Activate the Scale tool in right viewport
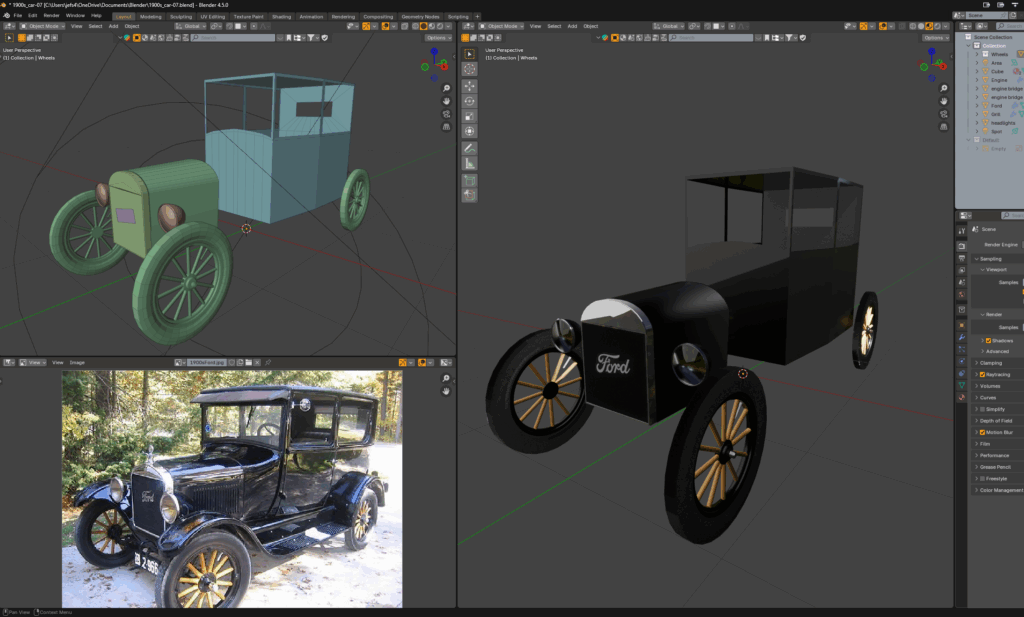The image size is (1024, 617). point(470,116)
